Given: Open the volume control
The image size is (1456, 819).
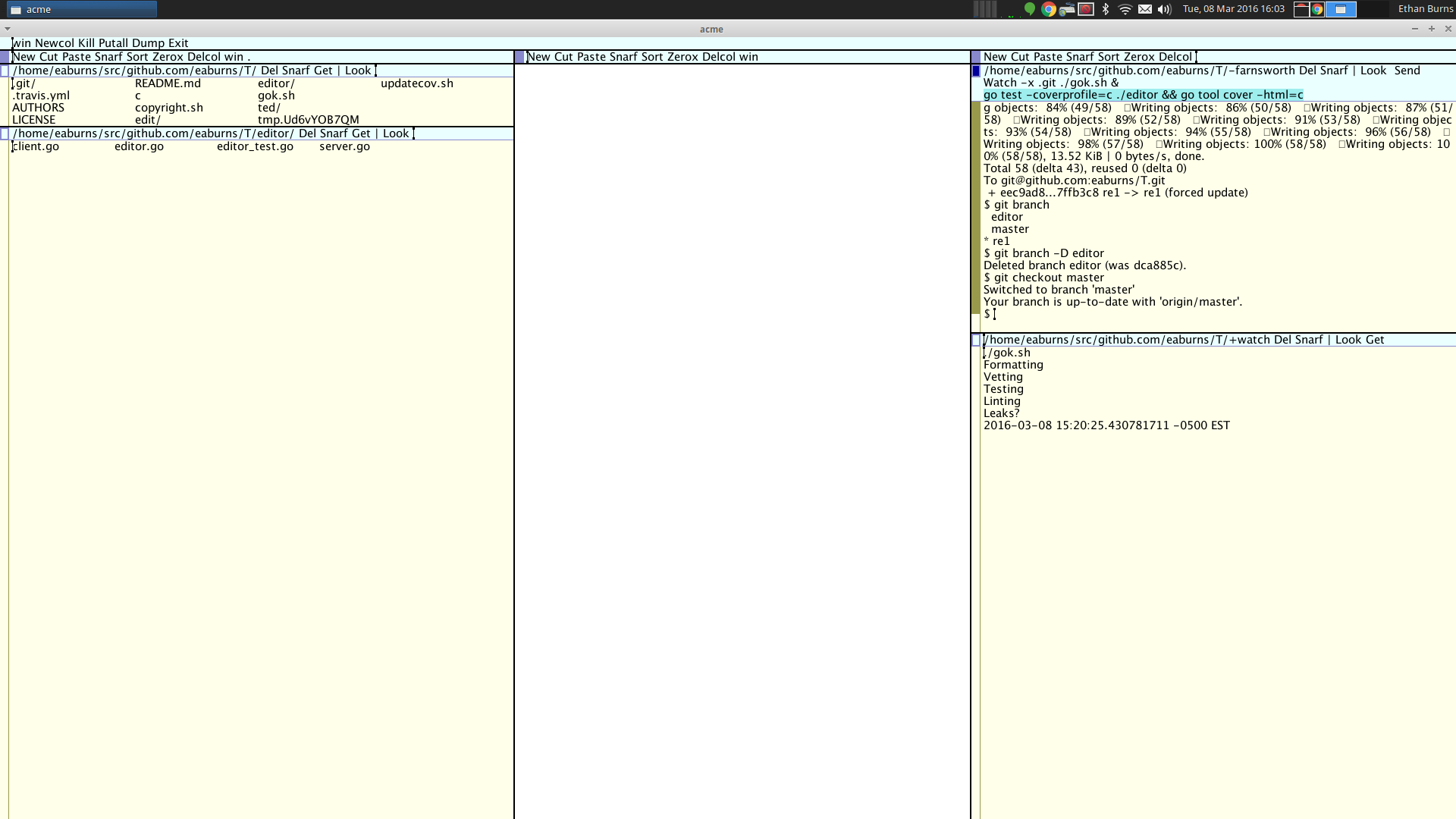Looking at the screenshot, I should (1165, 9).
